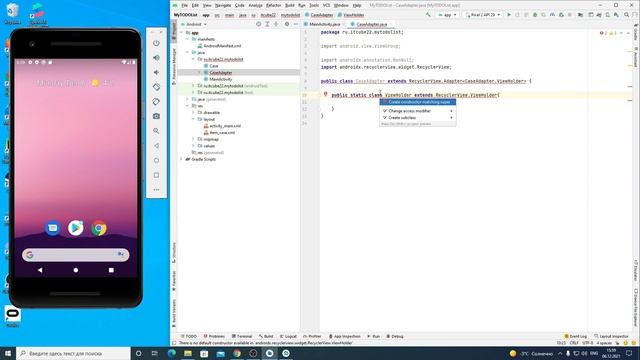640x360 pixels.
Task: Click select opened file target icon in project panel
Action: (258, 24)
